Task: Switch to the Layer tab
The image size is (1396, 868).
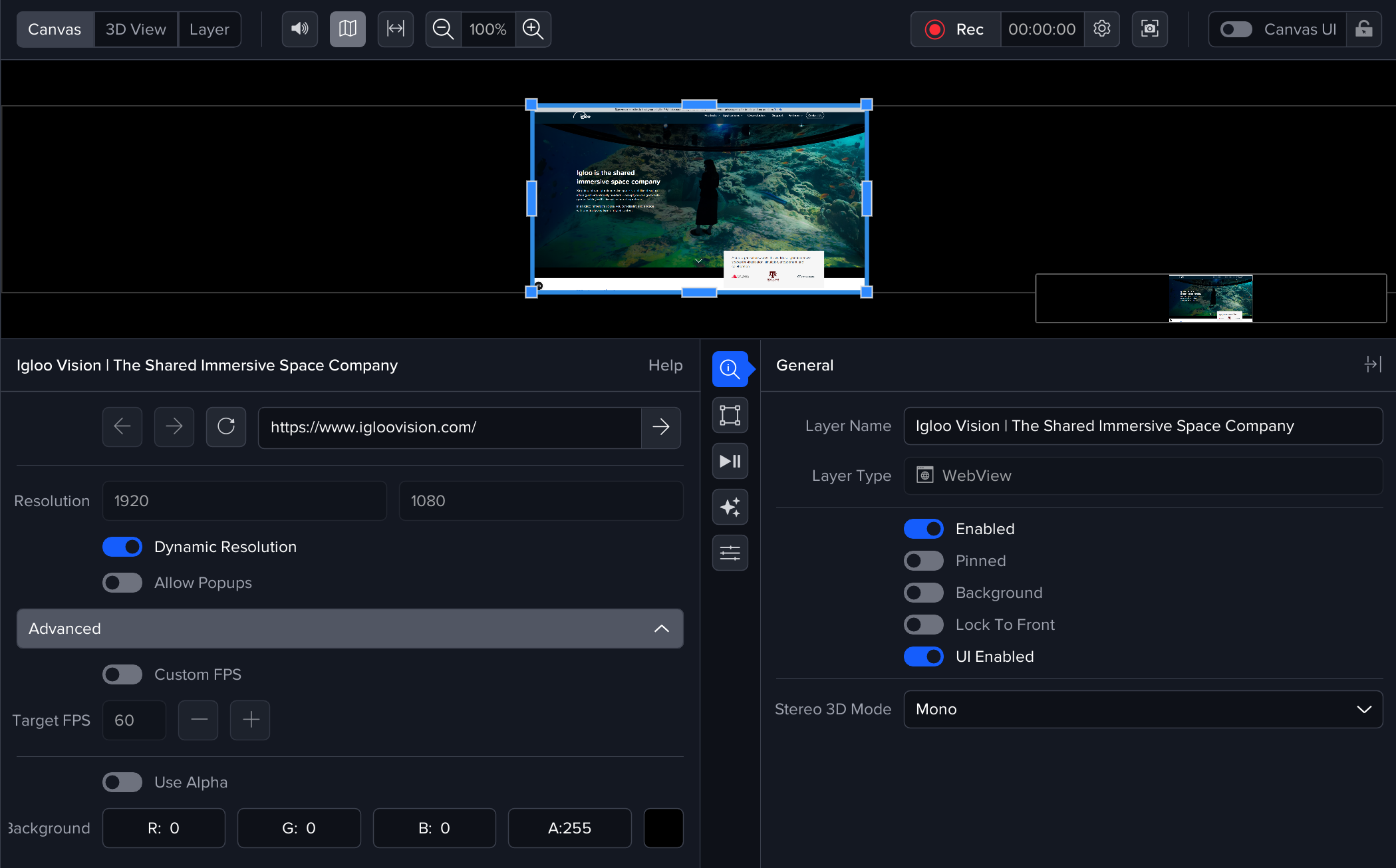Action: point(209,29)
